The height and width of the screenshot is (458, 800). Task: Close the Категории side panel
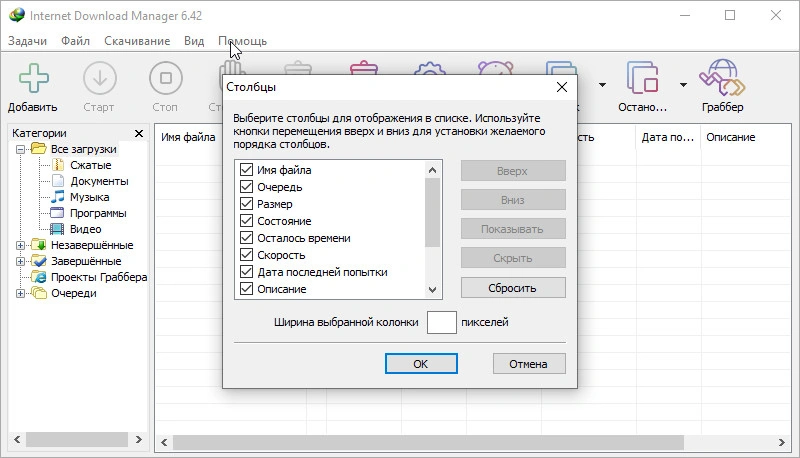138,133
